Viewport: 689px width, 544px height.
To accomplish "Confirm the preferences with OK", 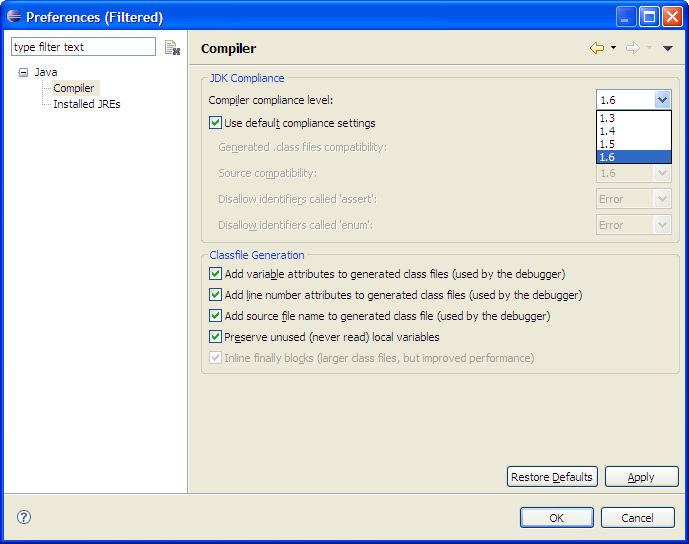I will 557,518.
